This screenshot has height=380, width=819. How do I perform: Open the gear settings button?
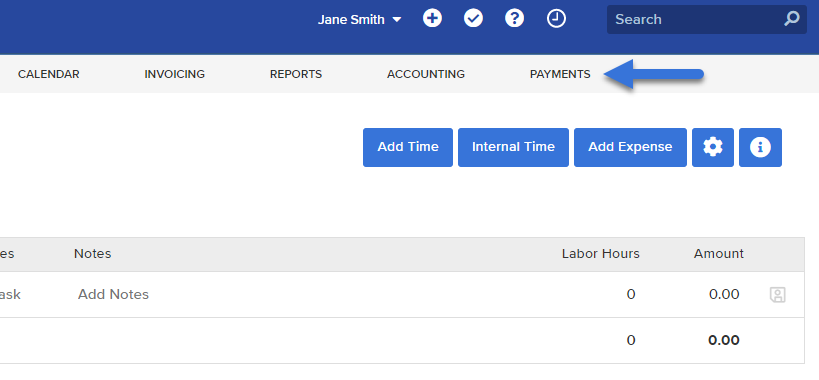tap(713, 147)
